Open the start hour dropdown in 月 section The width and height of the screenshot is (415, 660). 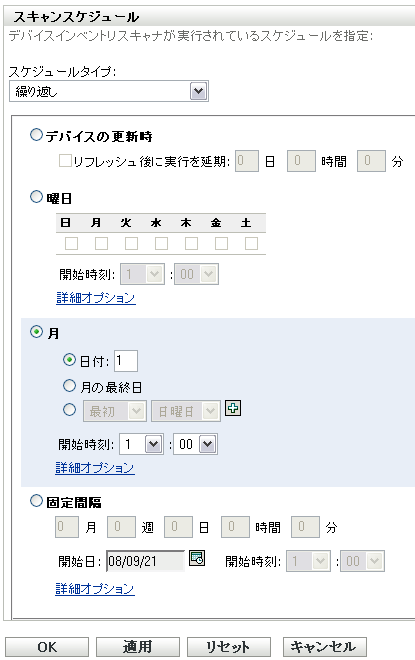pyautogui.click(x=141, y=444)
